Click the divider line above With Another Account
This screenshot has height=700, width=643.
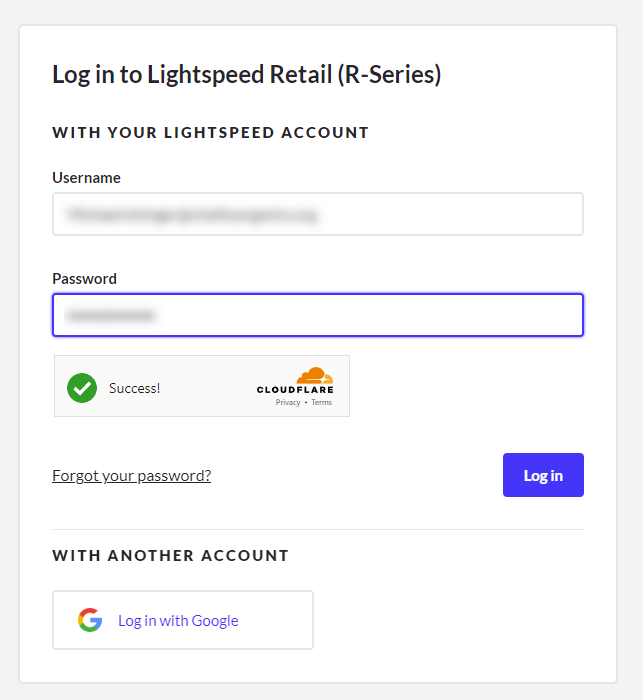pyautogui.click(x=318, y=529)
